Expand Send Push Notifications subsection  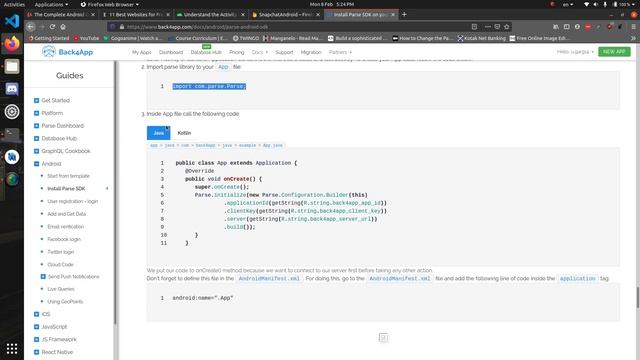coord(43,277)
